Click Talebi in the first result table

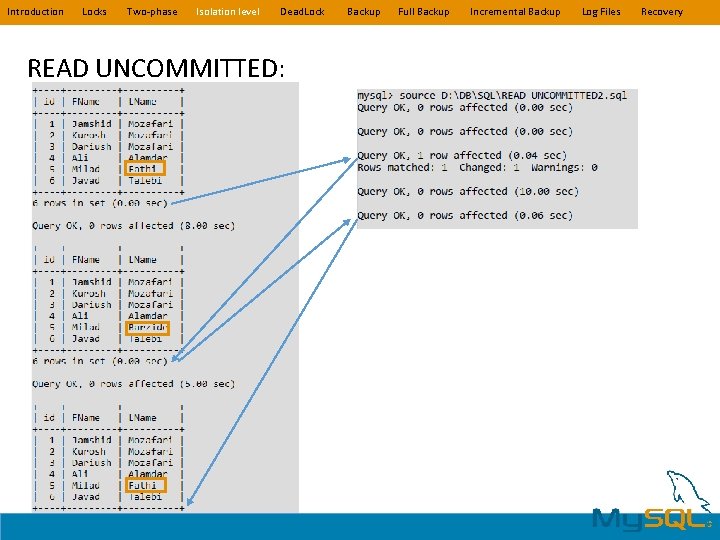click(x=145, y=180)
